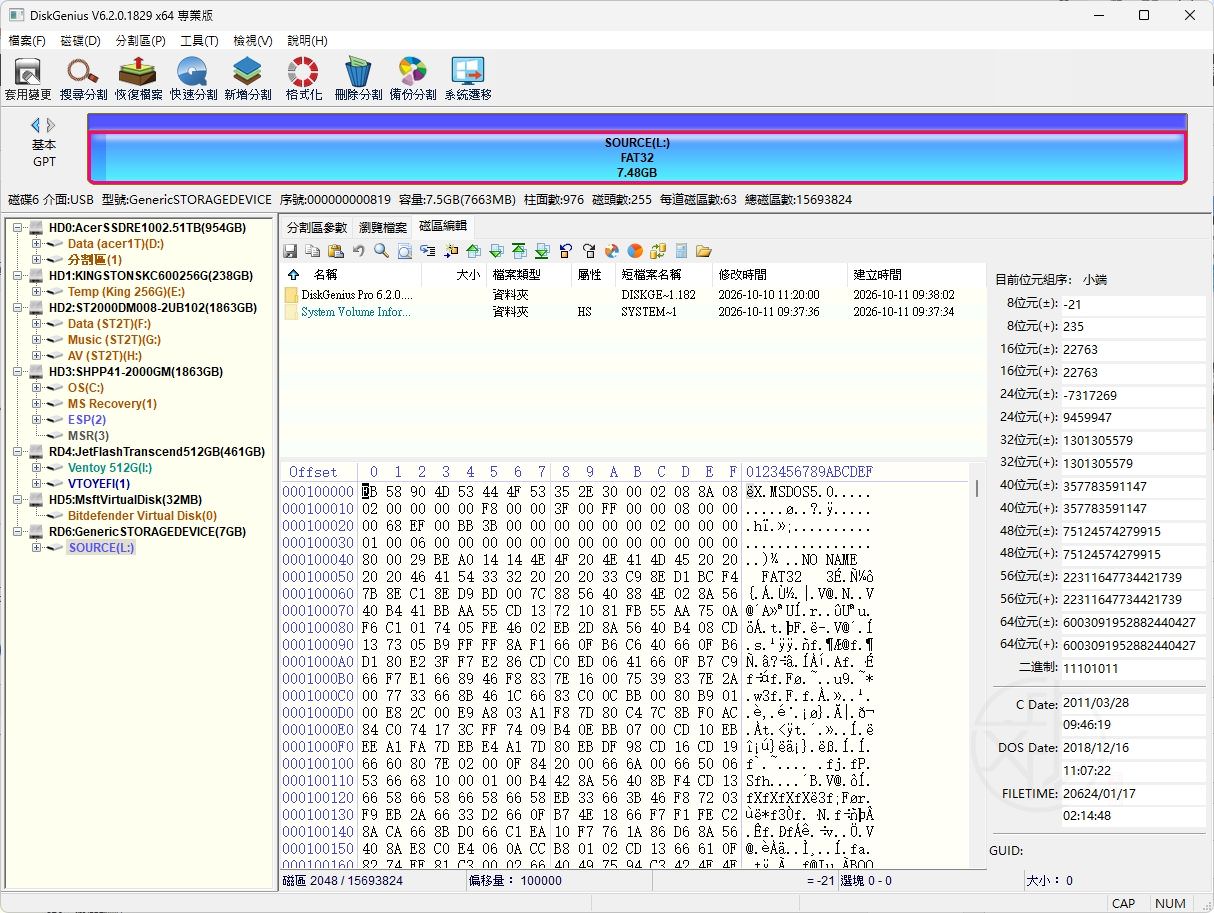Image resolution: width=1214 pixels, height=913 pixels.
Task: Collapse the HD0:AcerSSDRE1002.51TB disk node
Action: coord(19,228)
